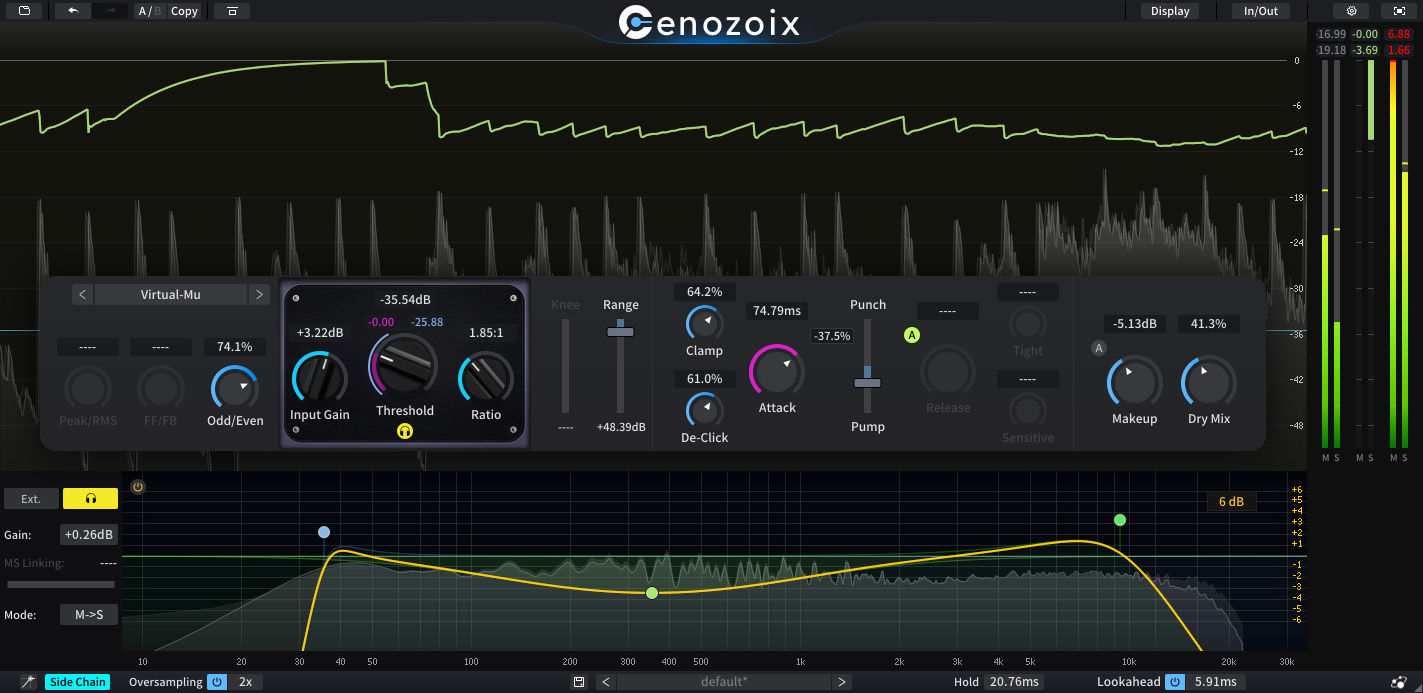The width and height of the screenshot is (1423, 693).
Task: Click the 61.0% de-click value
Action: [704, 379]
